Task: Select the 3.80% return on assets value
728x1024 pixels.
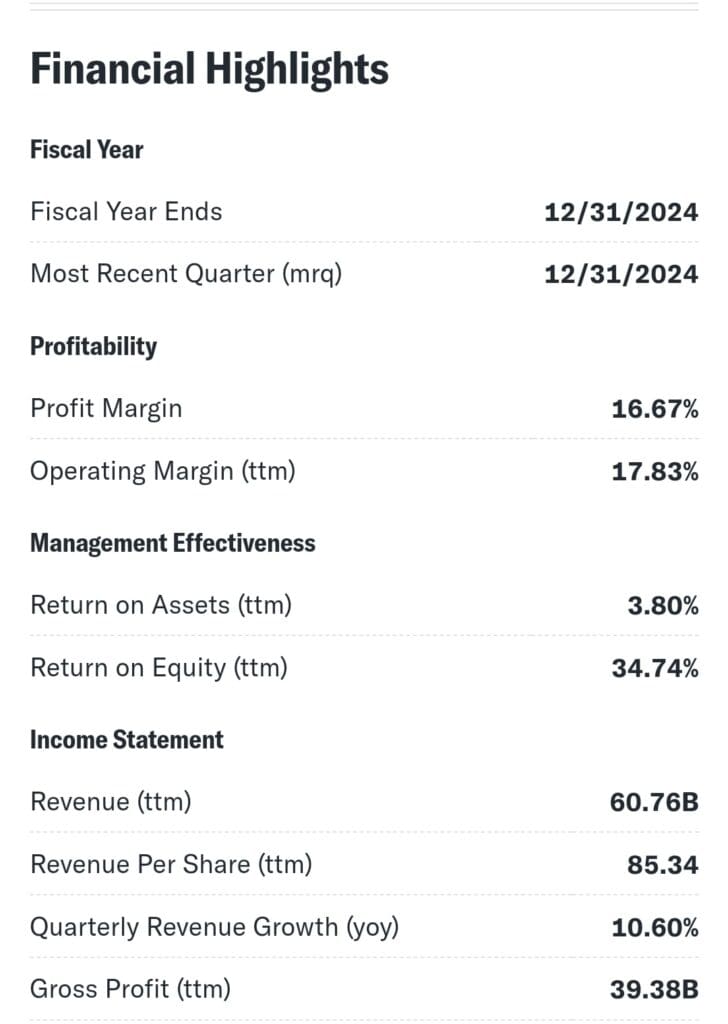Action: click(663, 605)
